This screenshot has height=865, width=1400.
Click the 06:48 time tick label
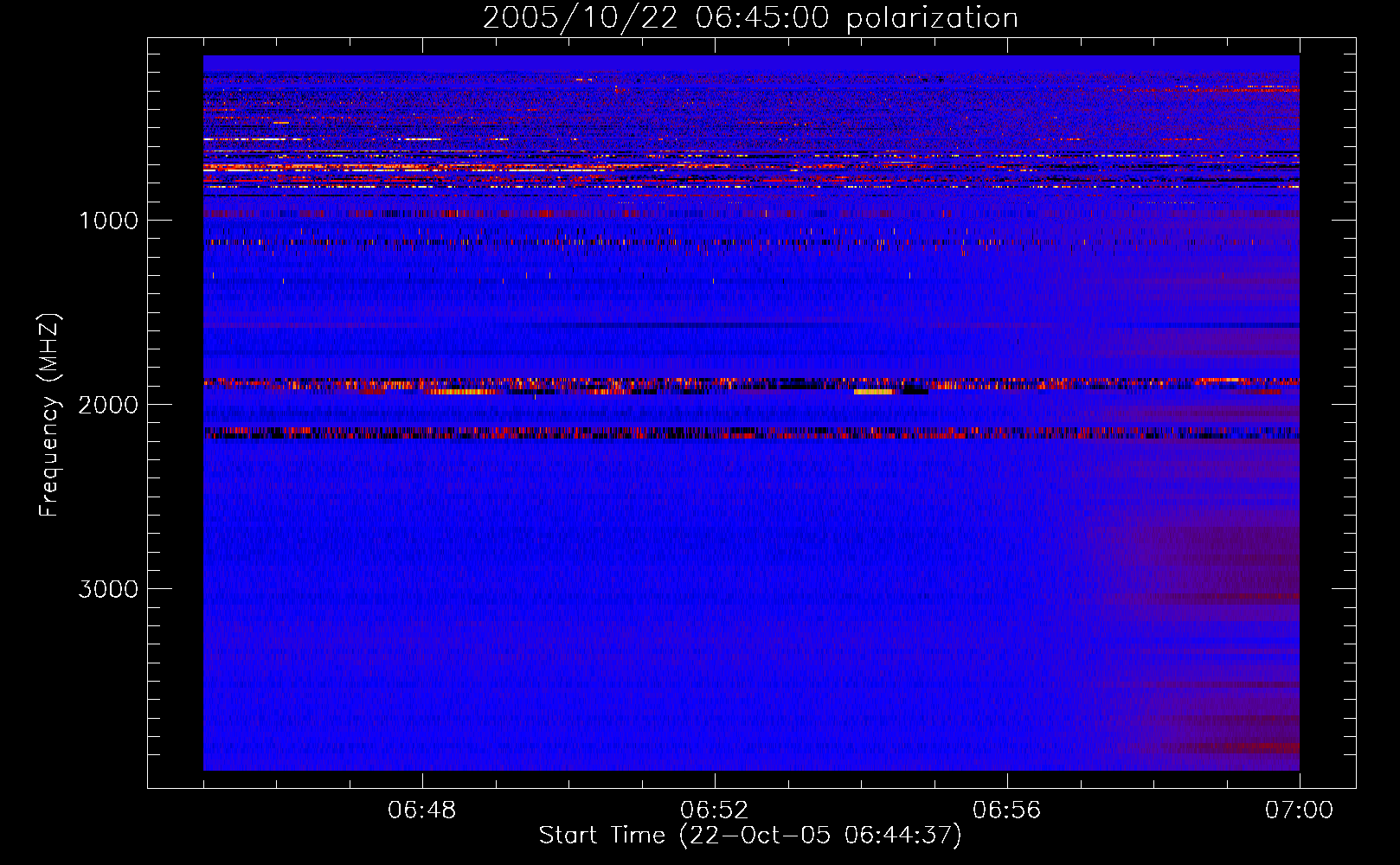(x=422, y=811)
